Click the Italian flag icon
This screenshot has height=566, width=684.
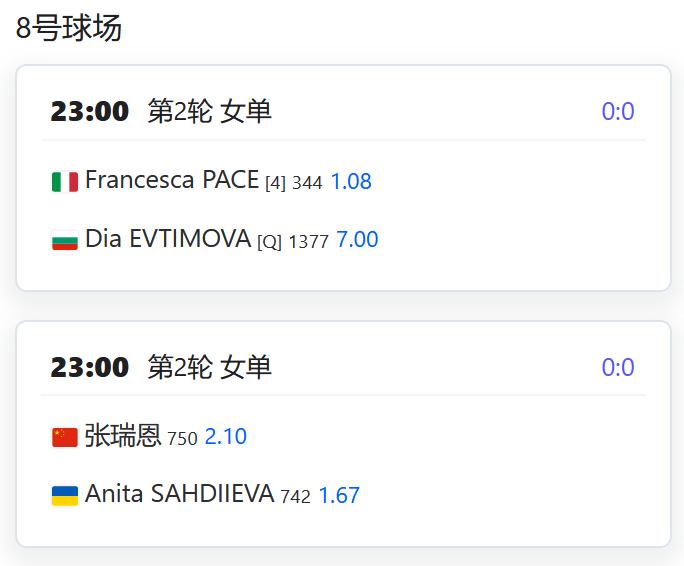pyautogui.click(x=65, y=182)
